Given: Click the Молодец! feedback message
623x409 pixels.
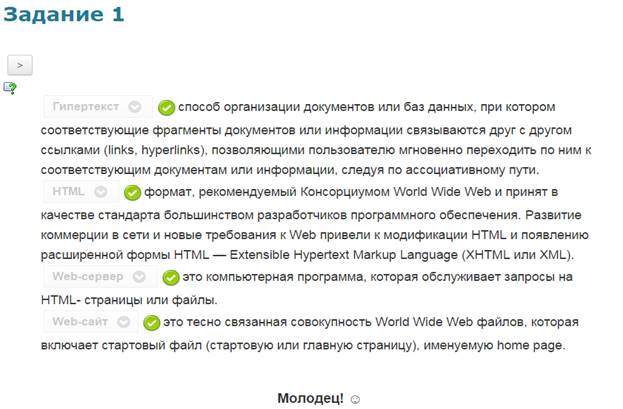Looking at the screenshot, I should [x=310, y=398].
